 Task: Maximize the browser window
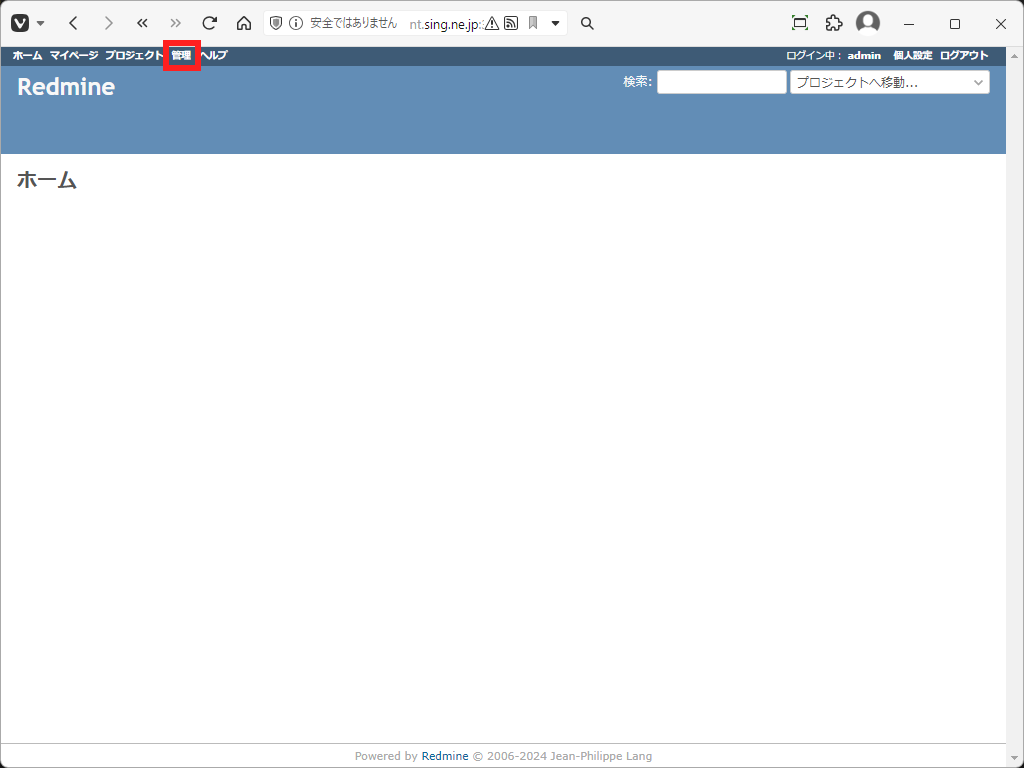(955, 24)
